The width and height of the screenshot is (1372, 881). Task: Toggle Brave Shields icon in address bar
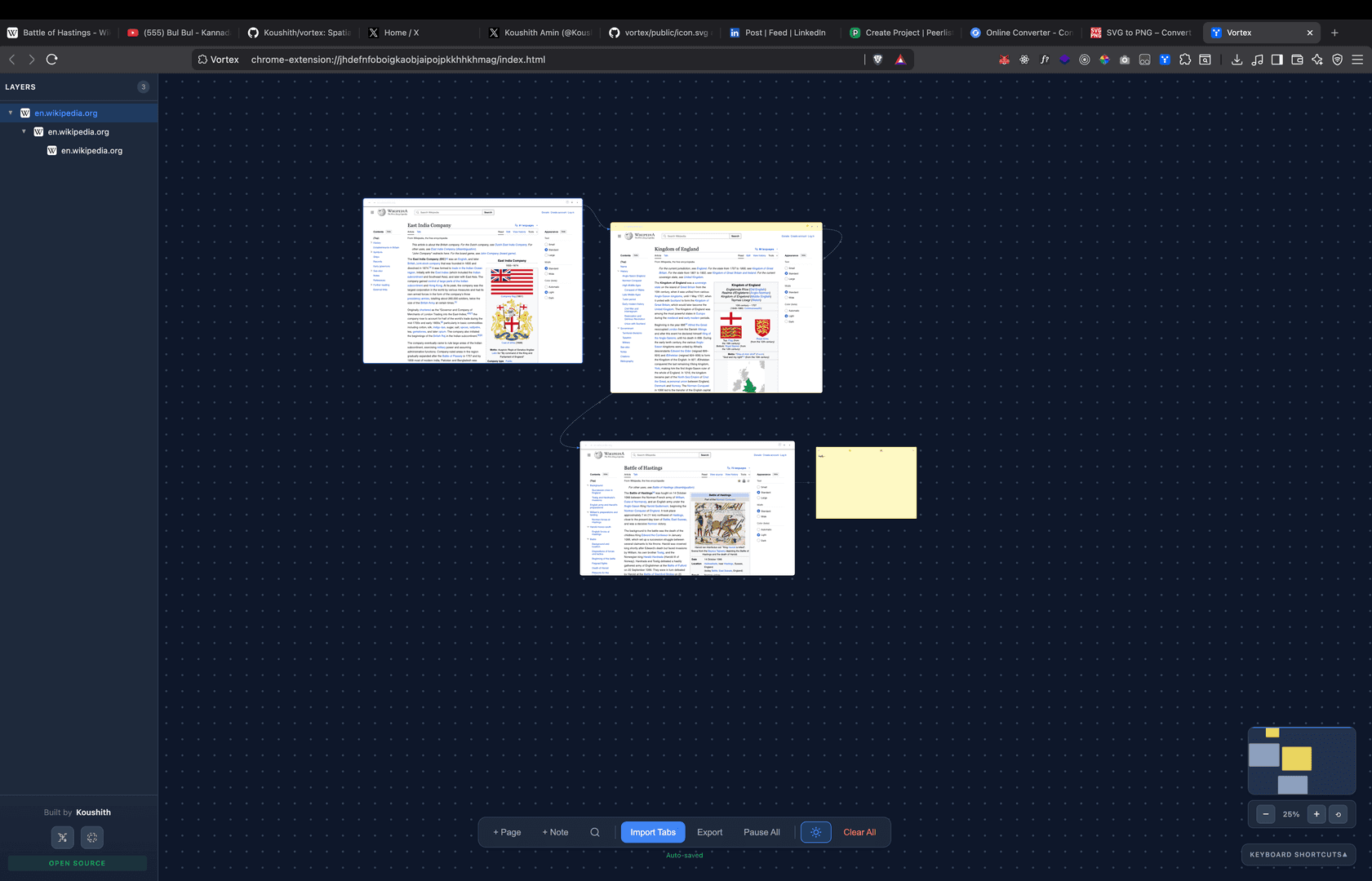tap(877, 59)
